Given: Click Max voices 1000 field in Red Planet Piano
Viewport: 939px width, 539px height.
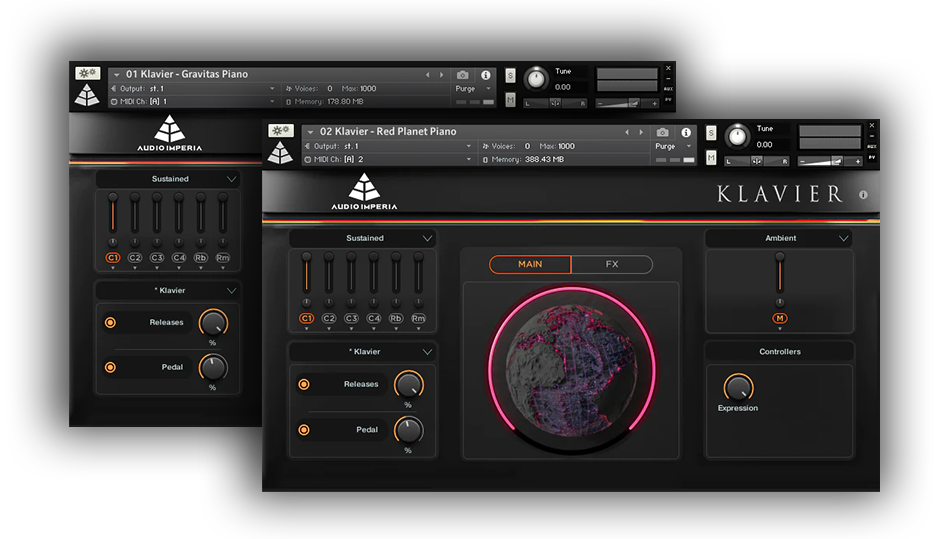Looking at the screenshot, I should (557, 146).
